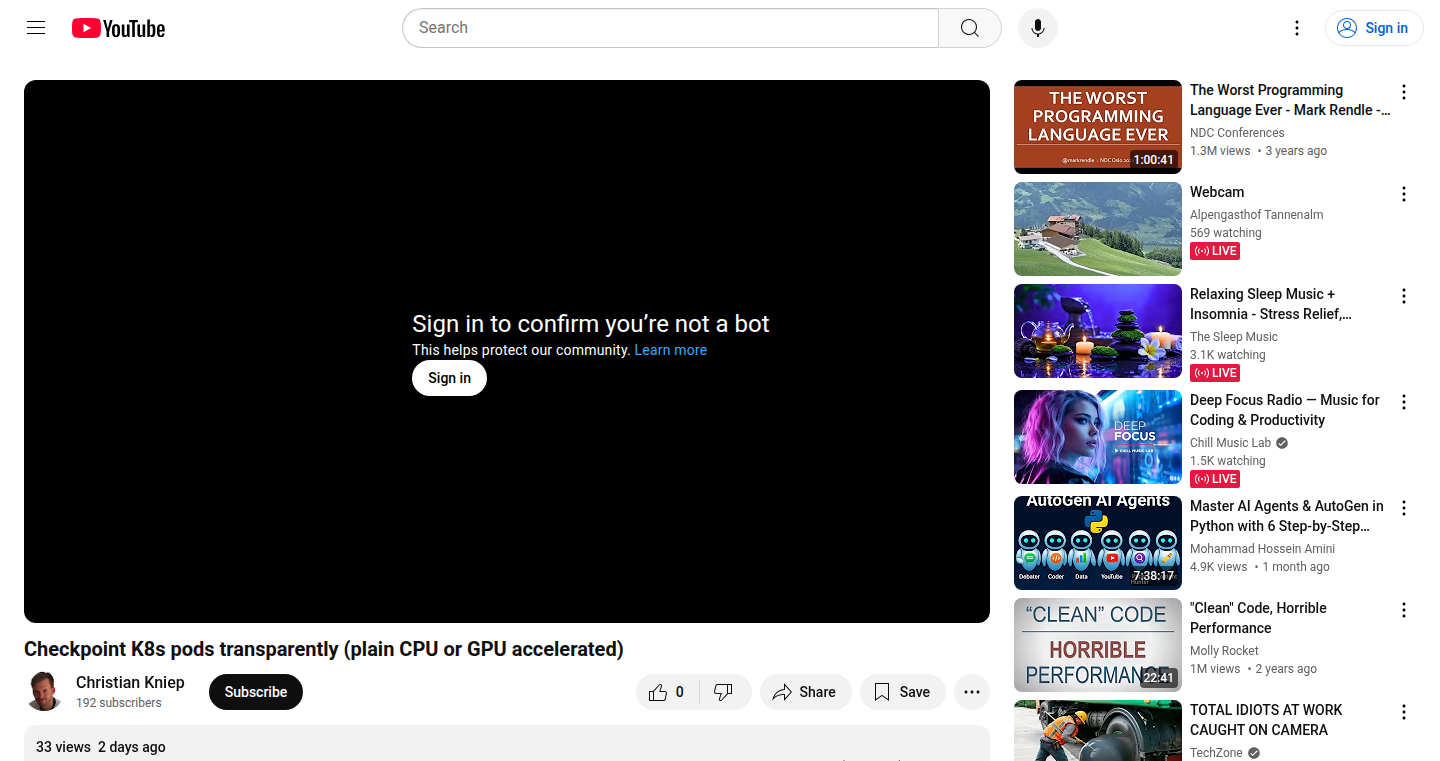Click the search magnifier button
This screenshot has width=1440, height=761.
[970, 28]
